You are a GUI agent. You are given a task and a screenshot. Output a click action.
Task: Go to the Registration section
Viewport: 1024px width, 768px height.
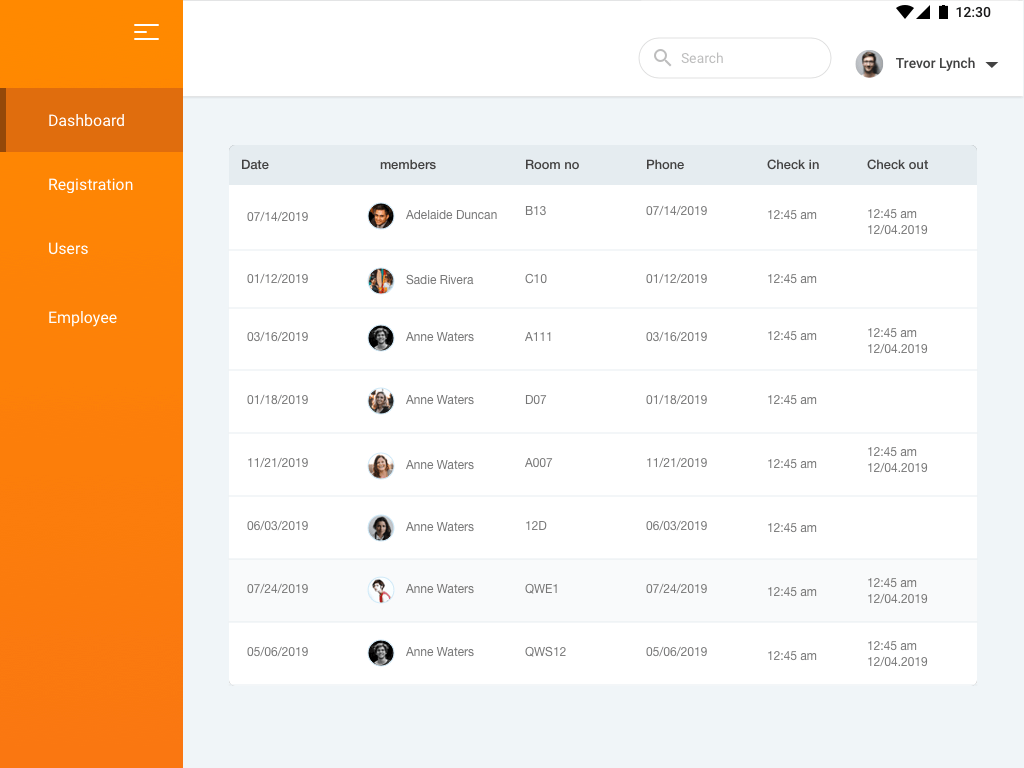point(90,185)
